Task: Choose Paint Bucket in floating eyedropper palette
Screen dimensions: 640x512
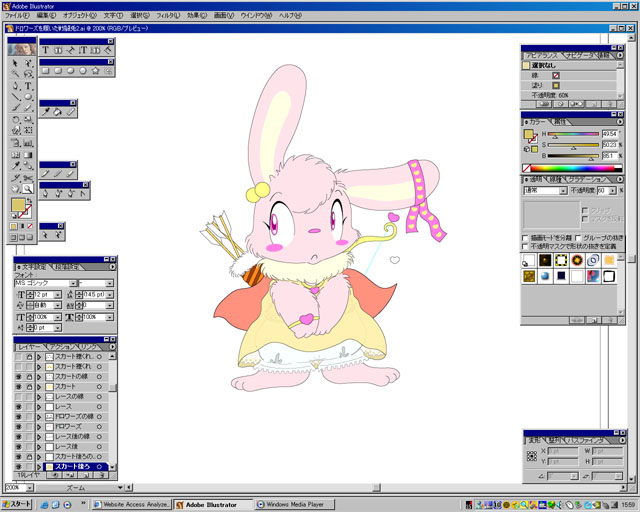Action: tap(58, 111)
